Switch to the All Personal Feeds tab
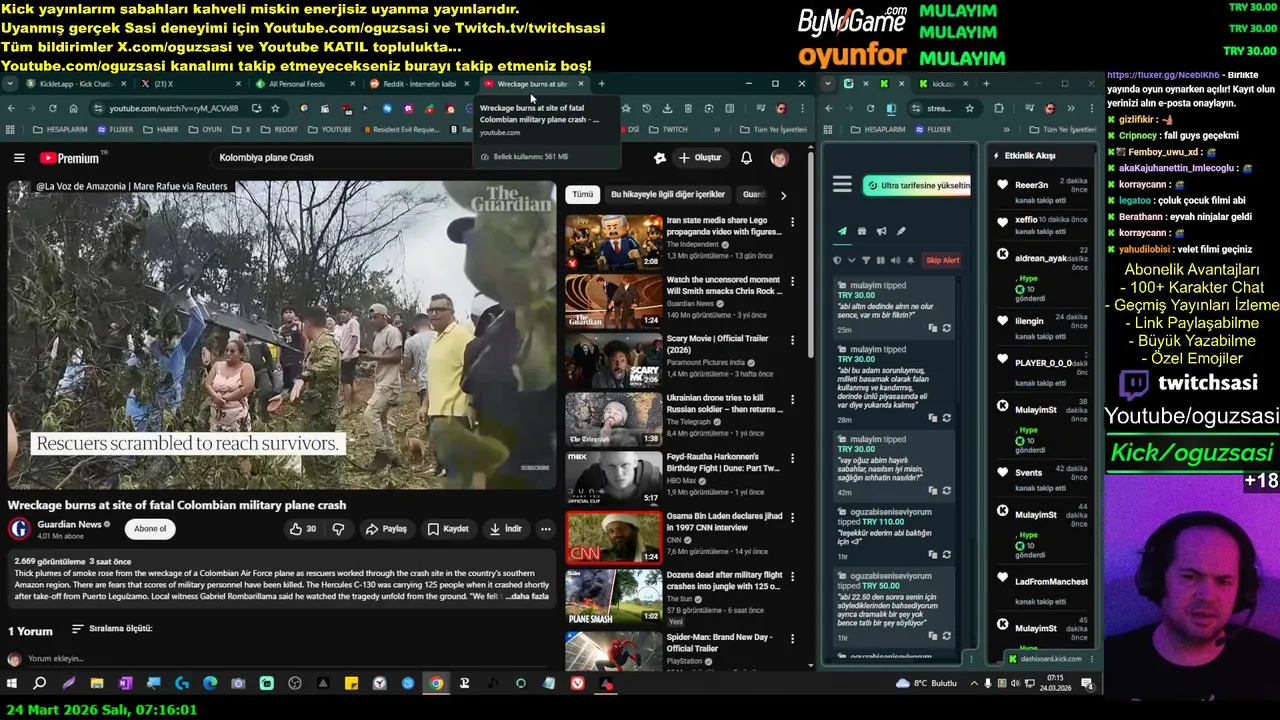Image resolution: width=1280 pixels, height=720 pixels. point(304,84)
